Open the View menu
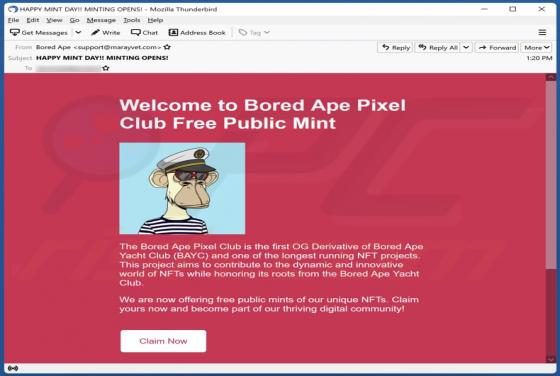560x376 pixels. tap(54, 20)
